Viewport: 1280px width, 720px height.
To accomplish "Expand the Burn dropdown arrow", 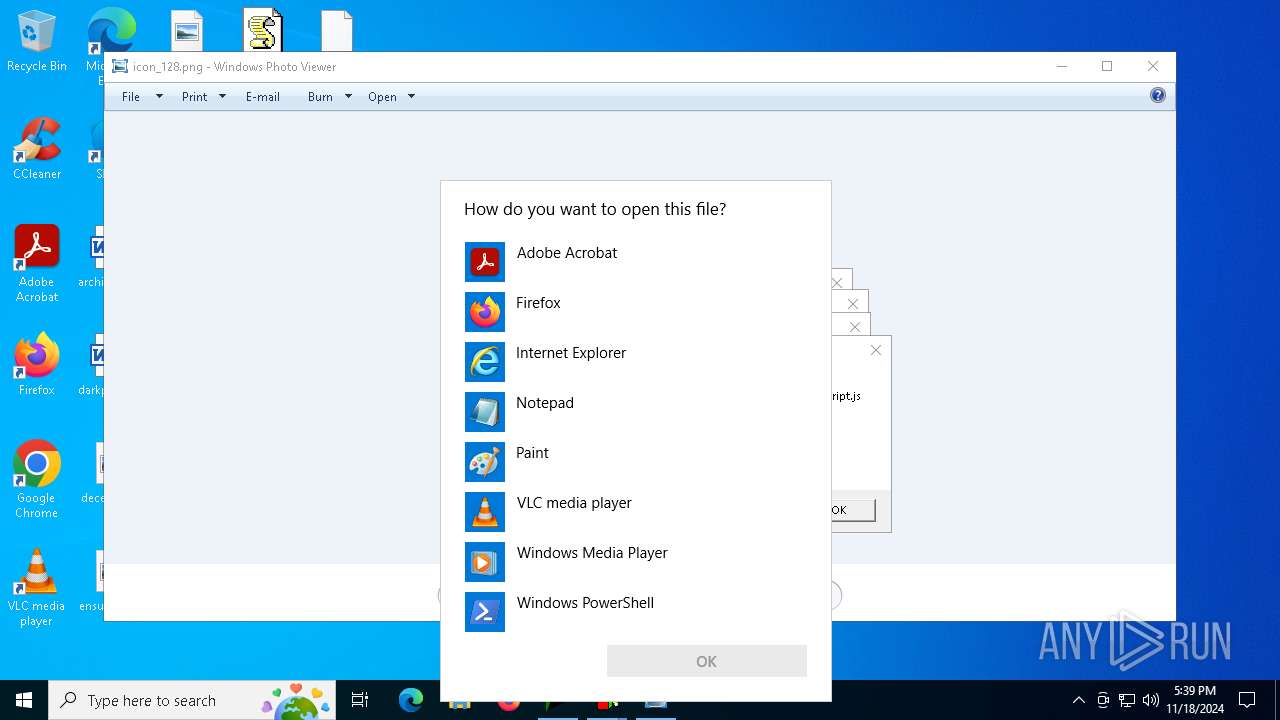I will [348, 97].
